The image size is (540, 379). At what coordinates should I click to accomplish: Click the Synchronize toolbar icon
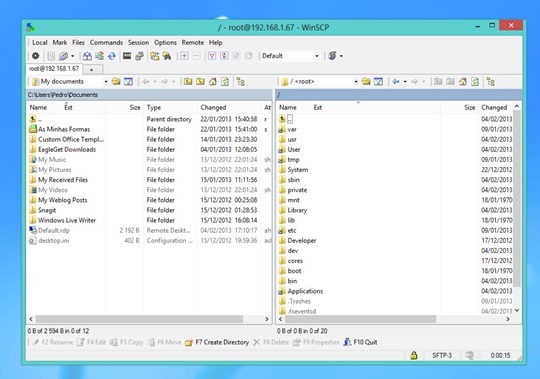tap(112, 56)
